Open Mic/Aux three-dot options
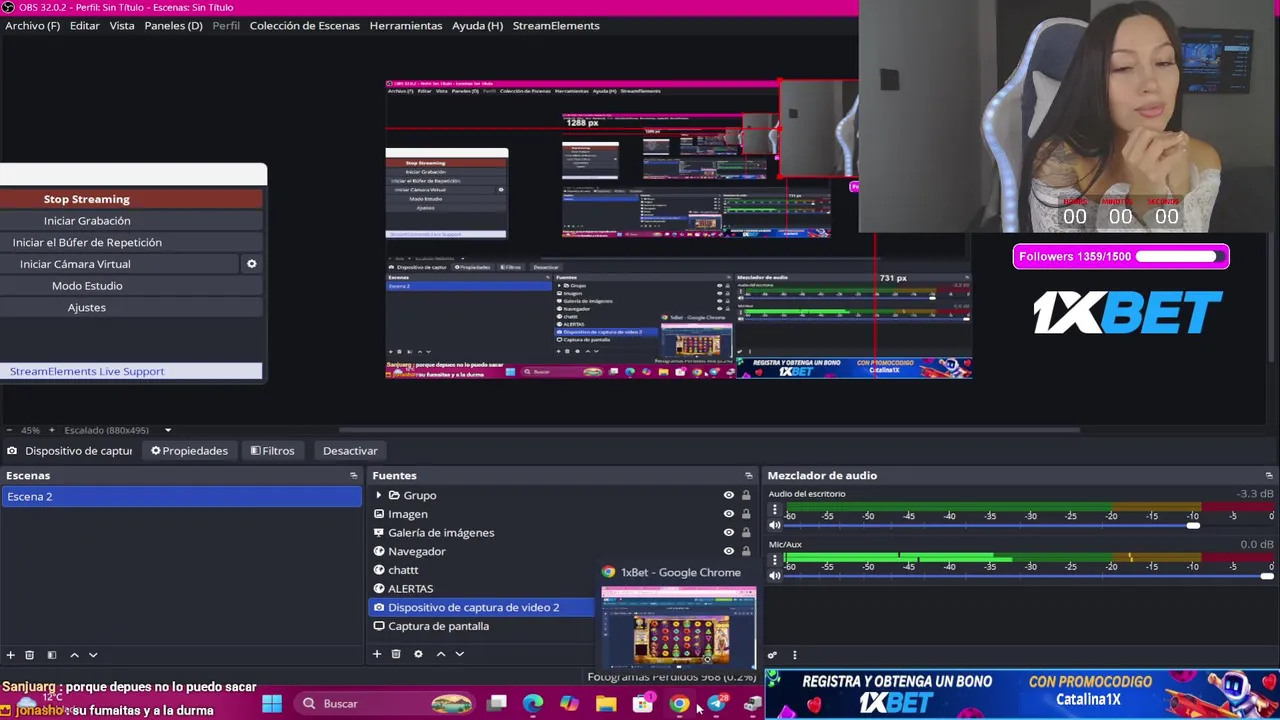 pyautogui.click(x=774, y=561)
